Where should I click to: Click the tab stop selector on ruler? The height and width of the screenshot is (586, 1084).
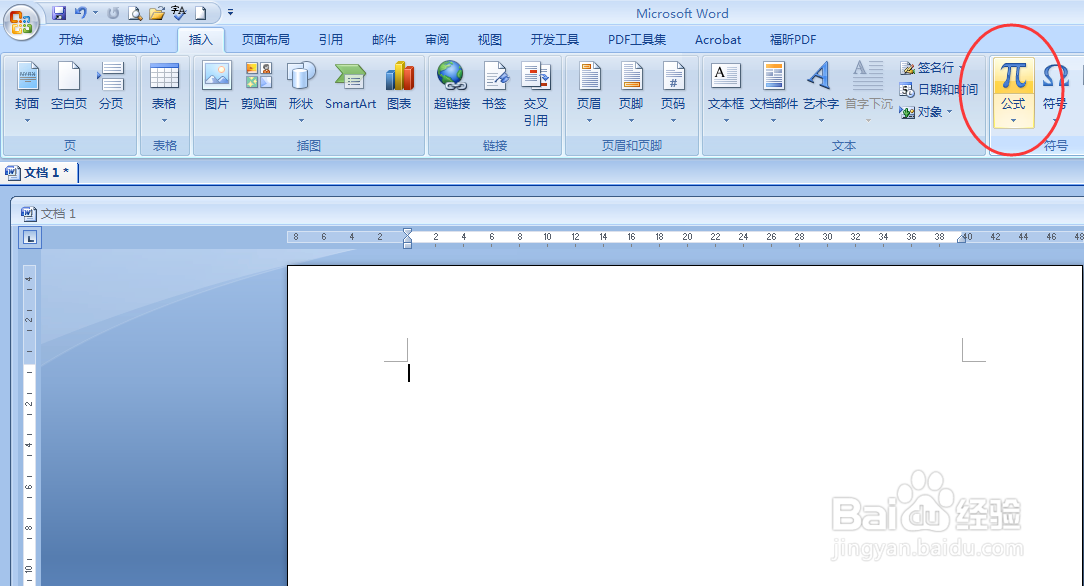tap(30, 238)
